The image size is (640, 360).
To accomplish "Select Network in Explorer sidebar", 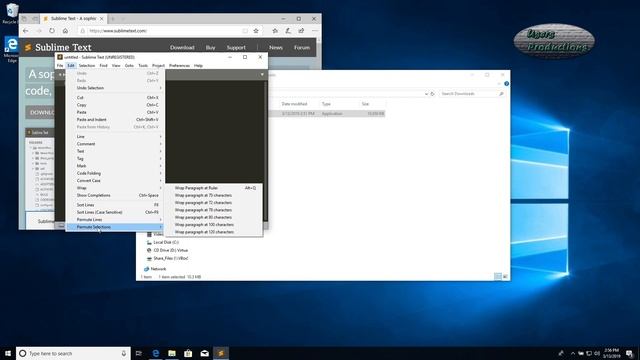I will [x=155, y=269].
